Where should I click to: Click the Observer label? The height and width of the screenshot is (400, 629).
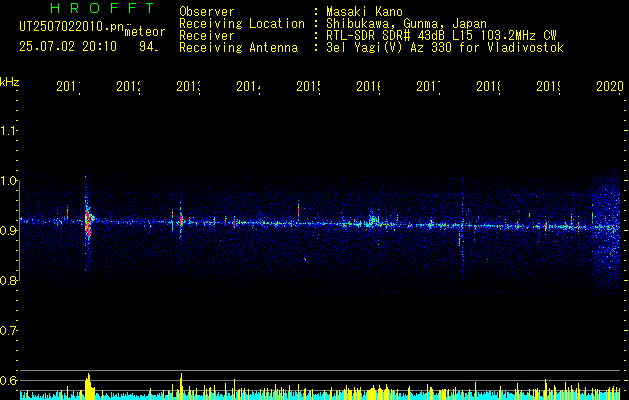coord(207,11)
